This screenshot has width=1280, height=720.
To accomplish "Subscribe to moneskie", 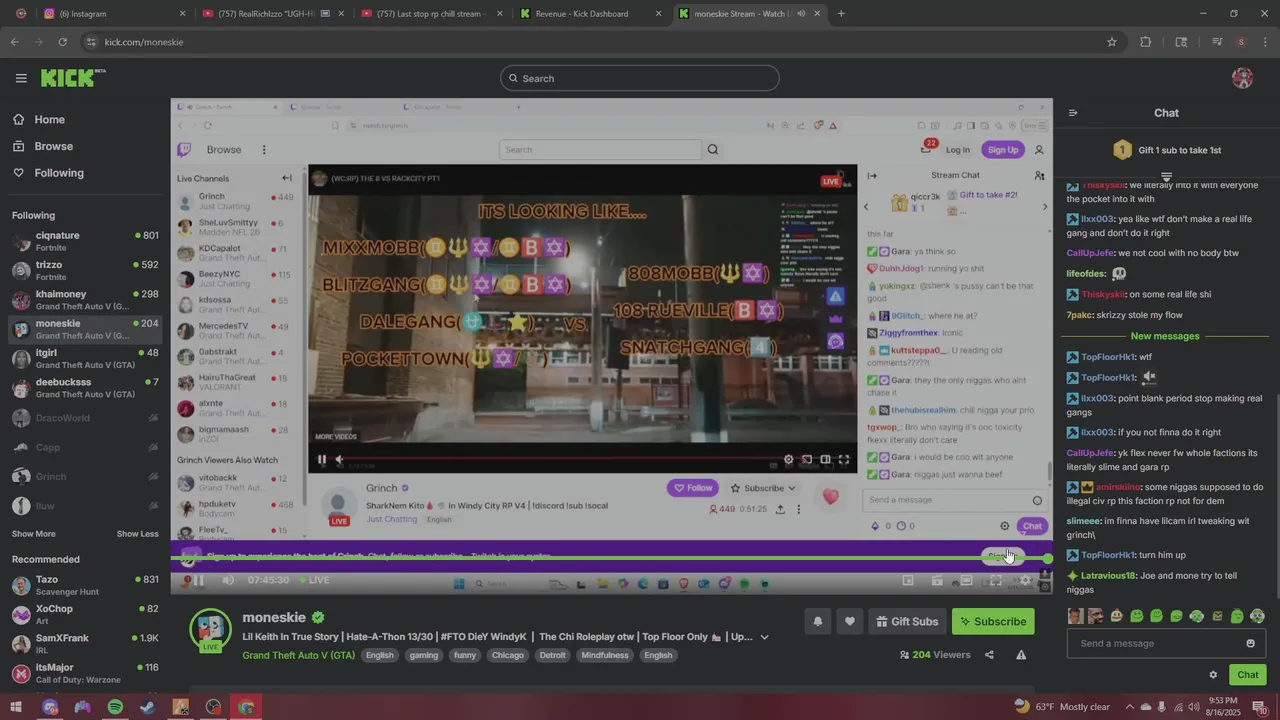I will click(993, 621).
